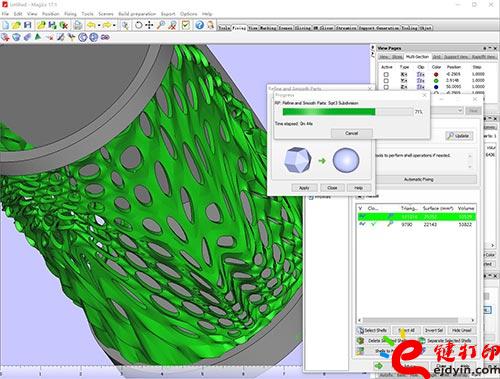Click the Print icon in toolbar
This screenshot has width=500, height=379.
click(78, 25)
